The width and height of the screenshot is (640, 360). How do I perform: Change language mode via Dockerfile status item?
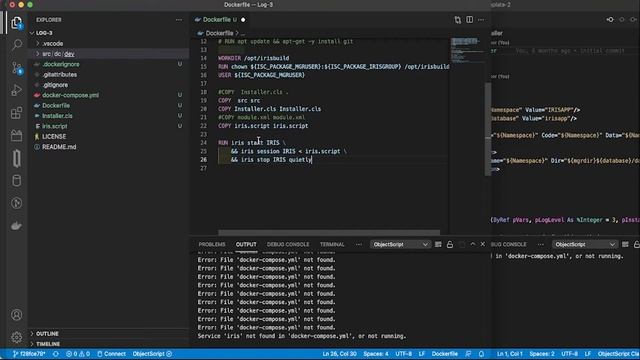[x=444, y=354]
